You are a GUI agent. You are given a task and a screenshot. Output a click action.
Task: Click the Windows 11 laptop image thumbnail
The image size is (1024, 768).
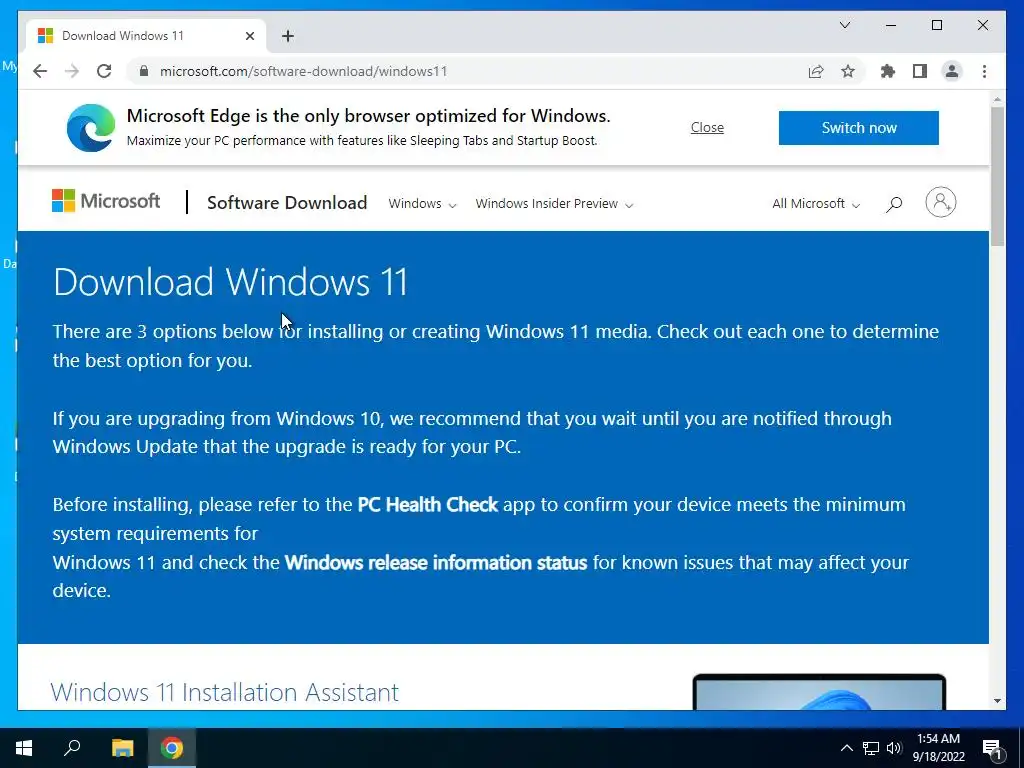tap(819, 692)
